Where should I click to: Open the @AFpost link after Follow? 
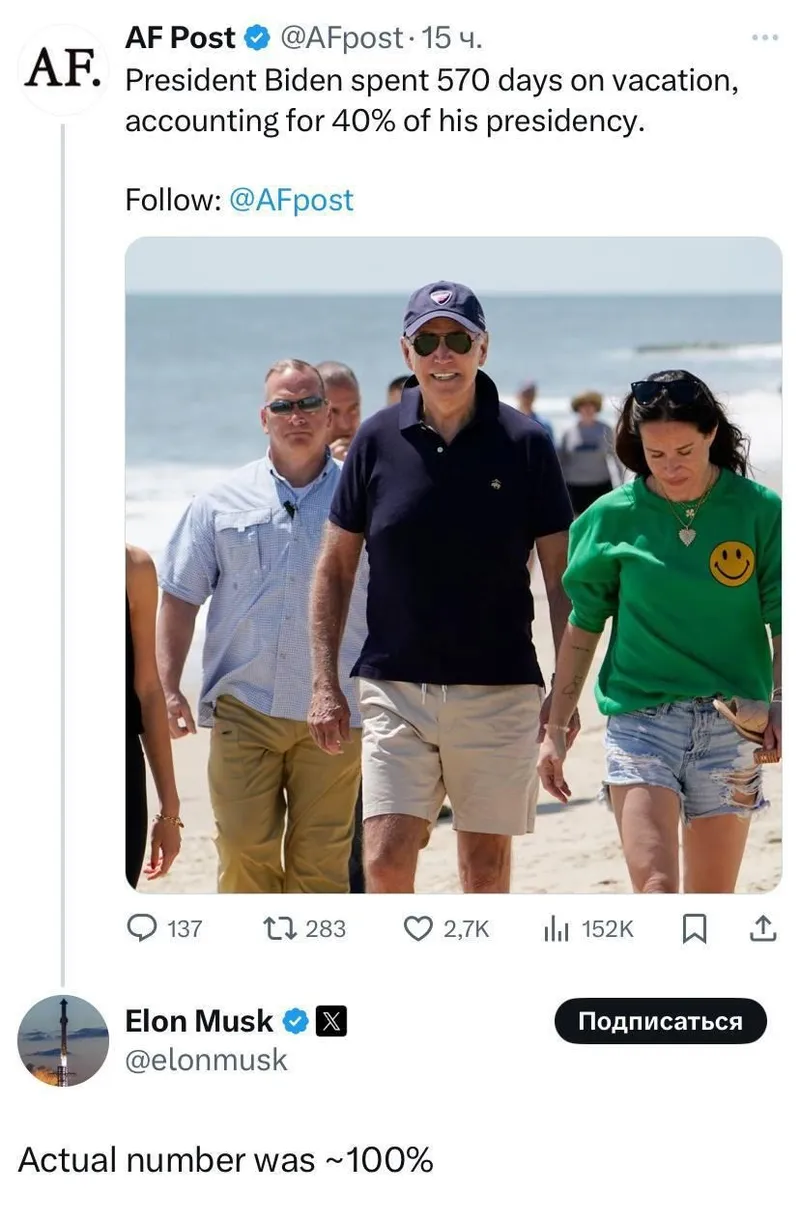[291, 200]
